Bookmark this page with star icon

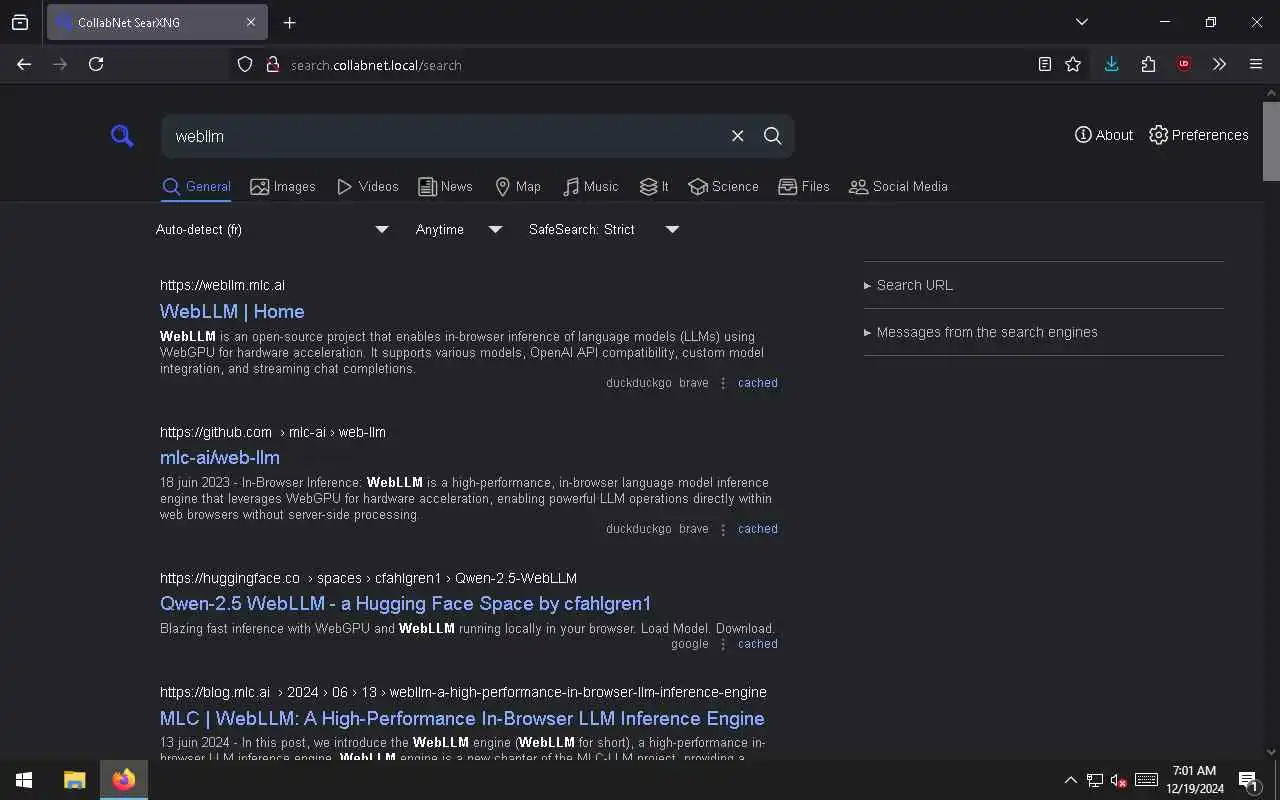1073,64
